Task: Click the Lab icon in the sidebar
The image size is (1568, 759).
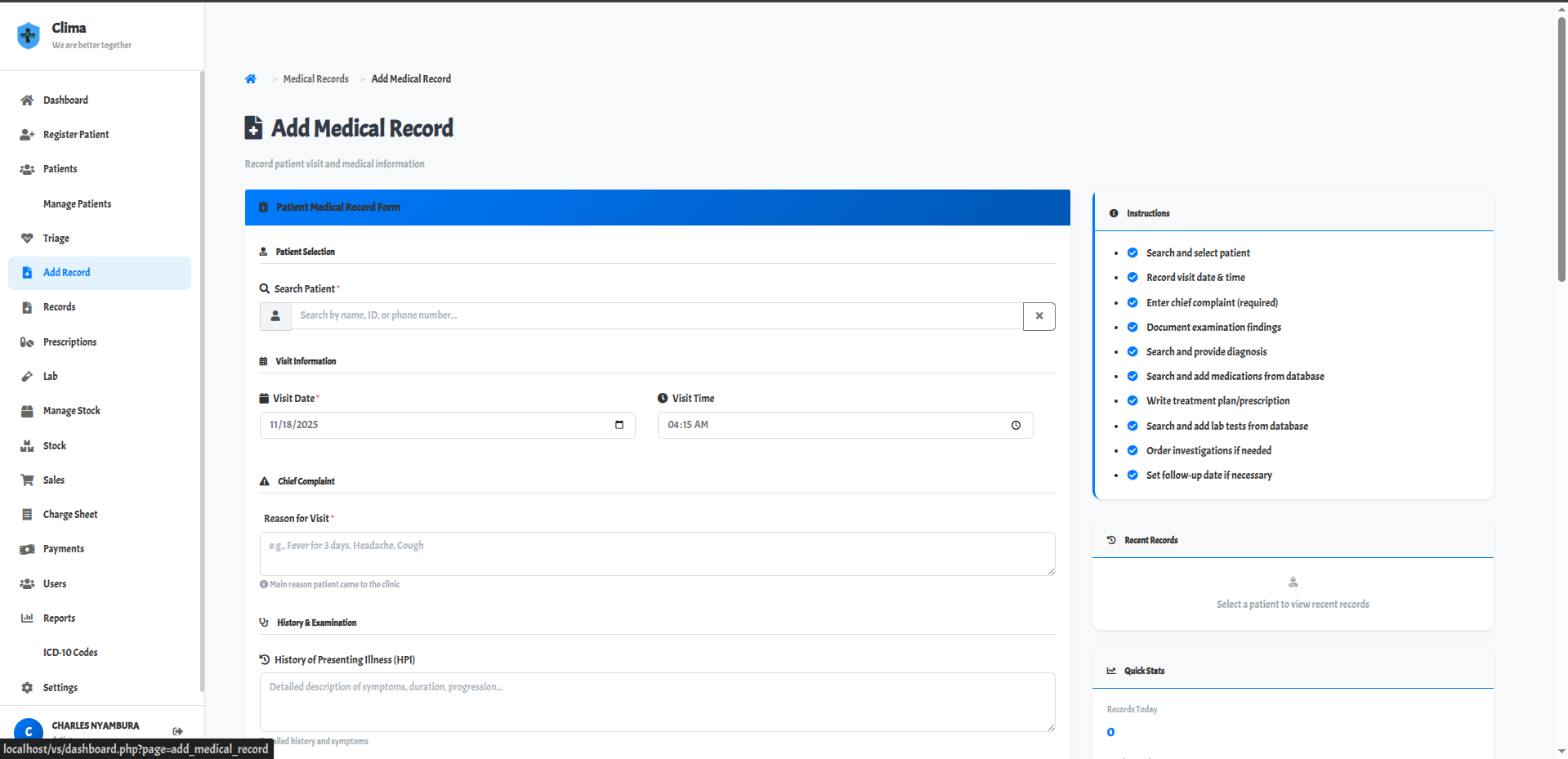Action: click(28, 376)
